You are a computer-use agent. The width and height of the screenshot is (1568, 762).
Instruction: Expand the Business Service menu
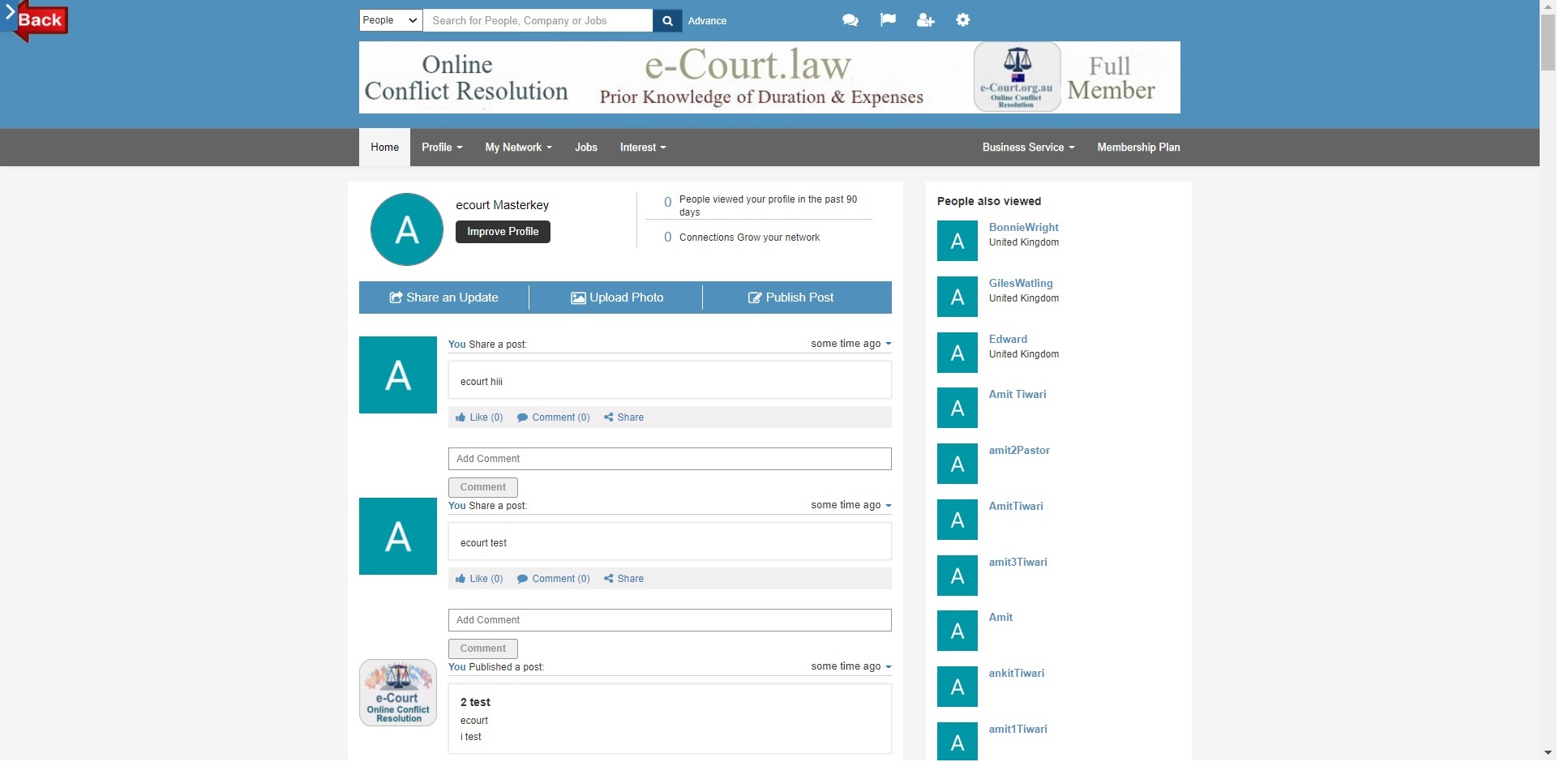(x=1028, y=148)
